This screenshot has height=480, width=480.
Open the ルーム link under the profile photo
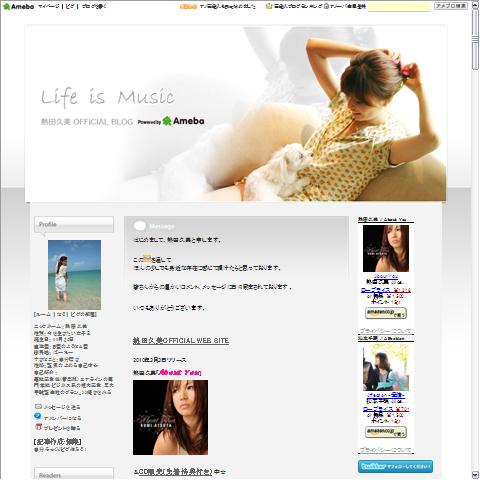click(x=43, y=314)
